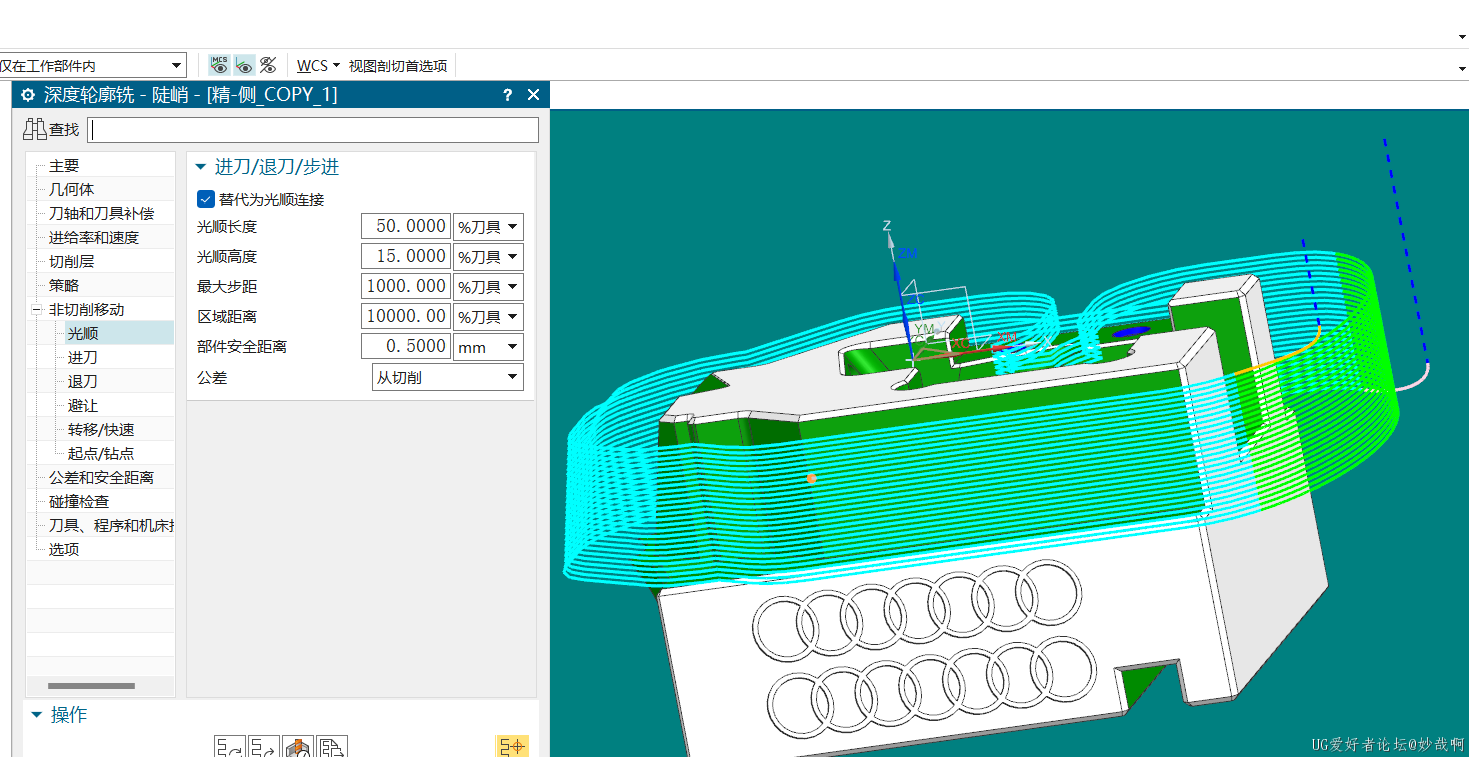This screenshot has height=757, width=1469.
Task: Collapse the 进刀/退刀/步进 section
Action: 201,167
